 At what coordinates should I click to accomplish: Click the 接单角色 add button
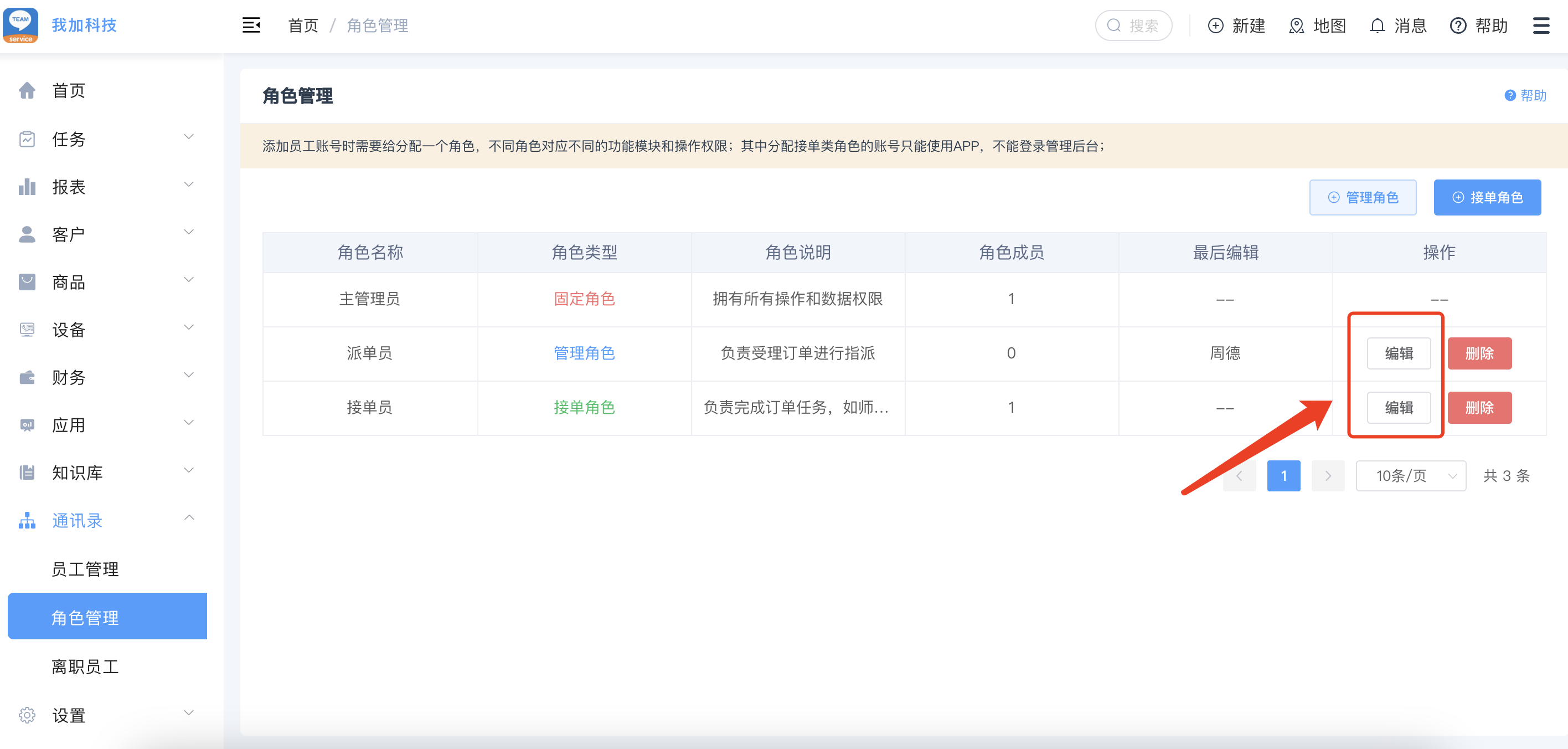1487,197
